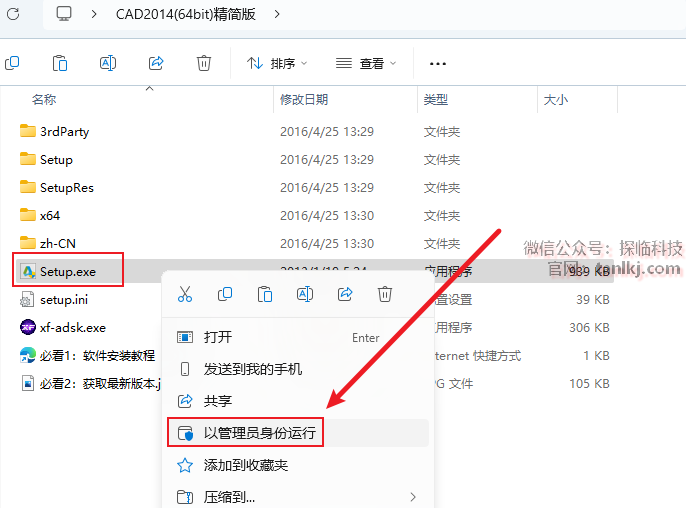Image resolution: width=686 pixels, height=508 pixels.
Task: Choose 发送到我的手机 in context menu
Action: coord(298,369)
